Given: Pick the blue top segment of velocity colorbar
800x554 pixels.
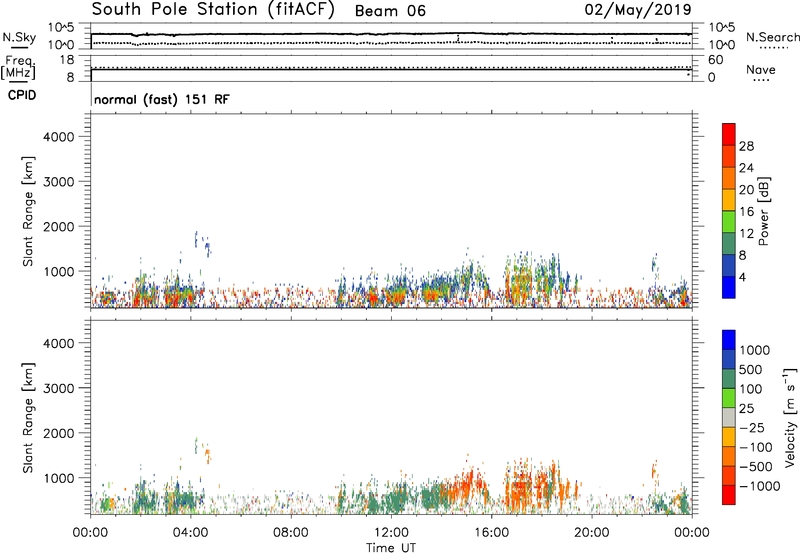Looking at the screenshot, I should (729, 340).
